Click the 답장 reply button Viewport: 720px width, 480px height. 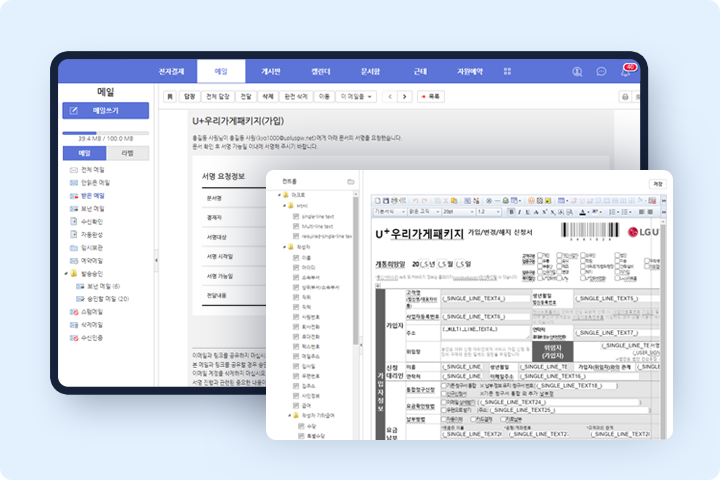(190, 96)
